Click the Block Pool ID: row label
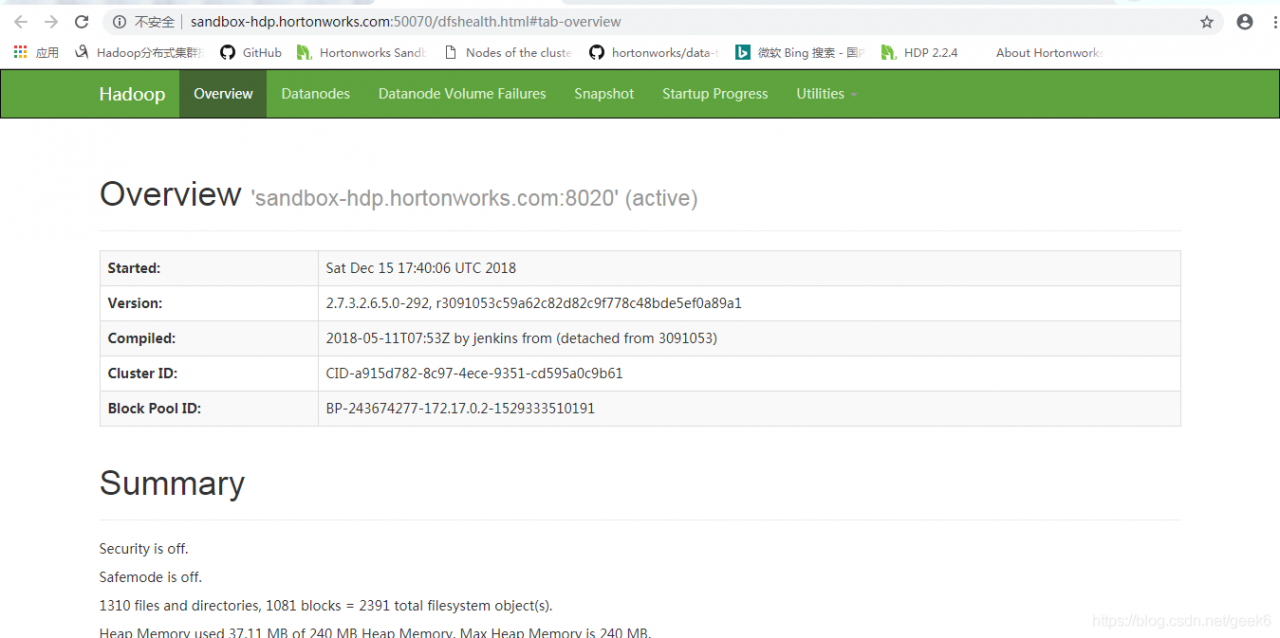 pyautogui.click(x=155, y=408)
